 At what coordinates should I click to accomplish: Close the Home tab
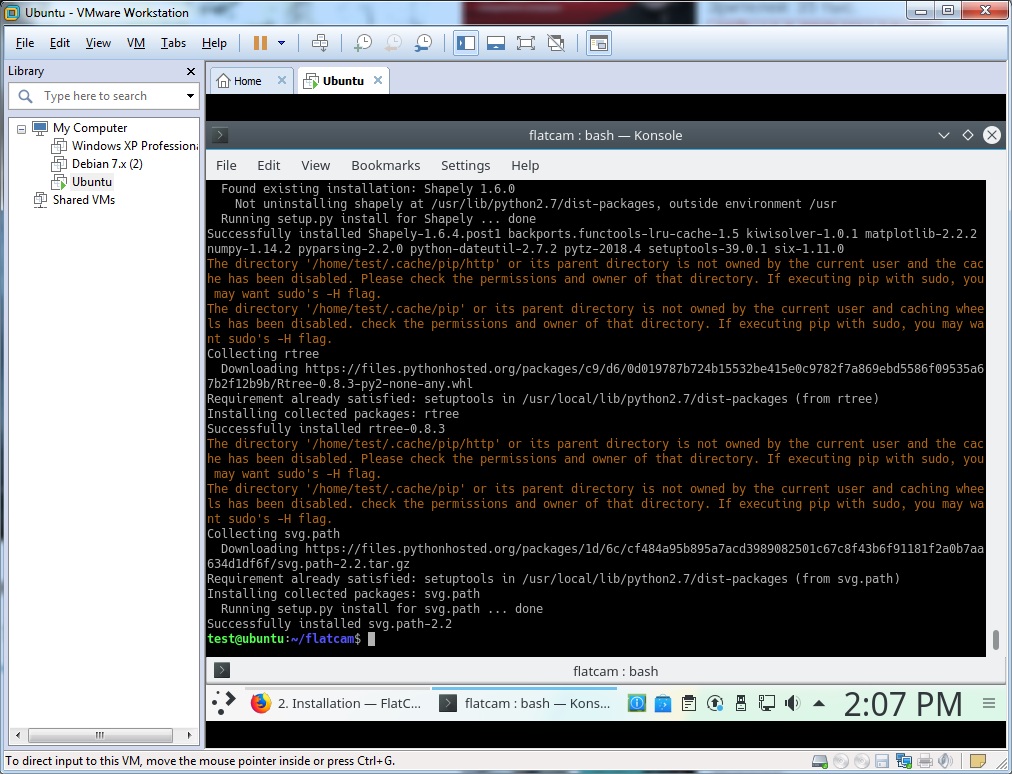point(282,80)
